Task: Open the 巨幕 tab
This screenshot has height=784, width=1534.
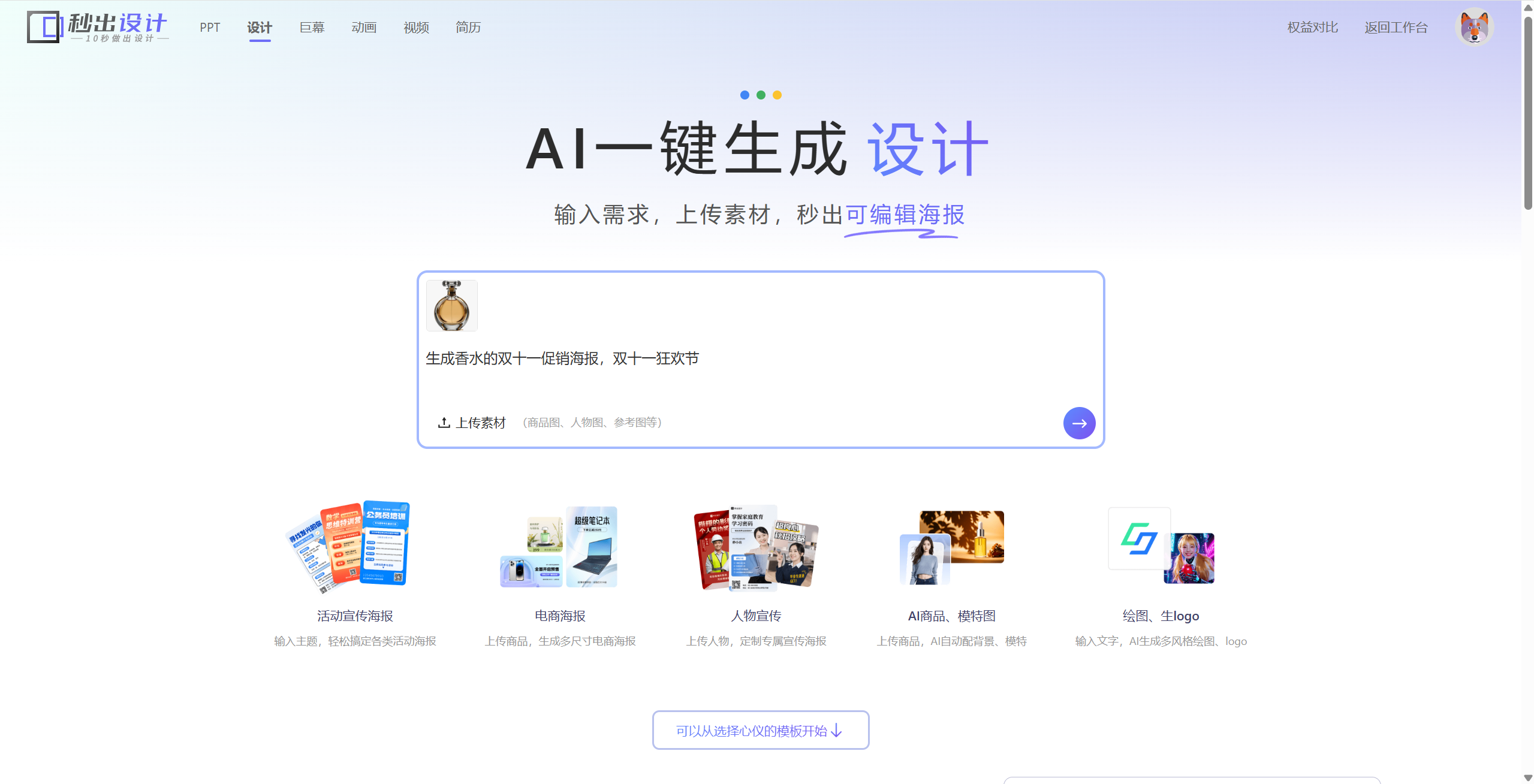Action: (312, 28)
